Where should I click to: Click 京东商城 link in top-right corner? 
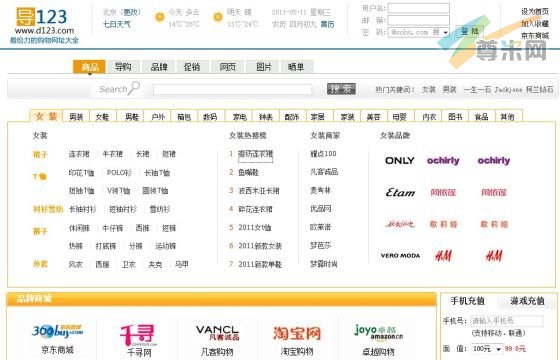pos(535,36)
